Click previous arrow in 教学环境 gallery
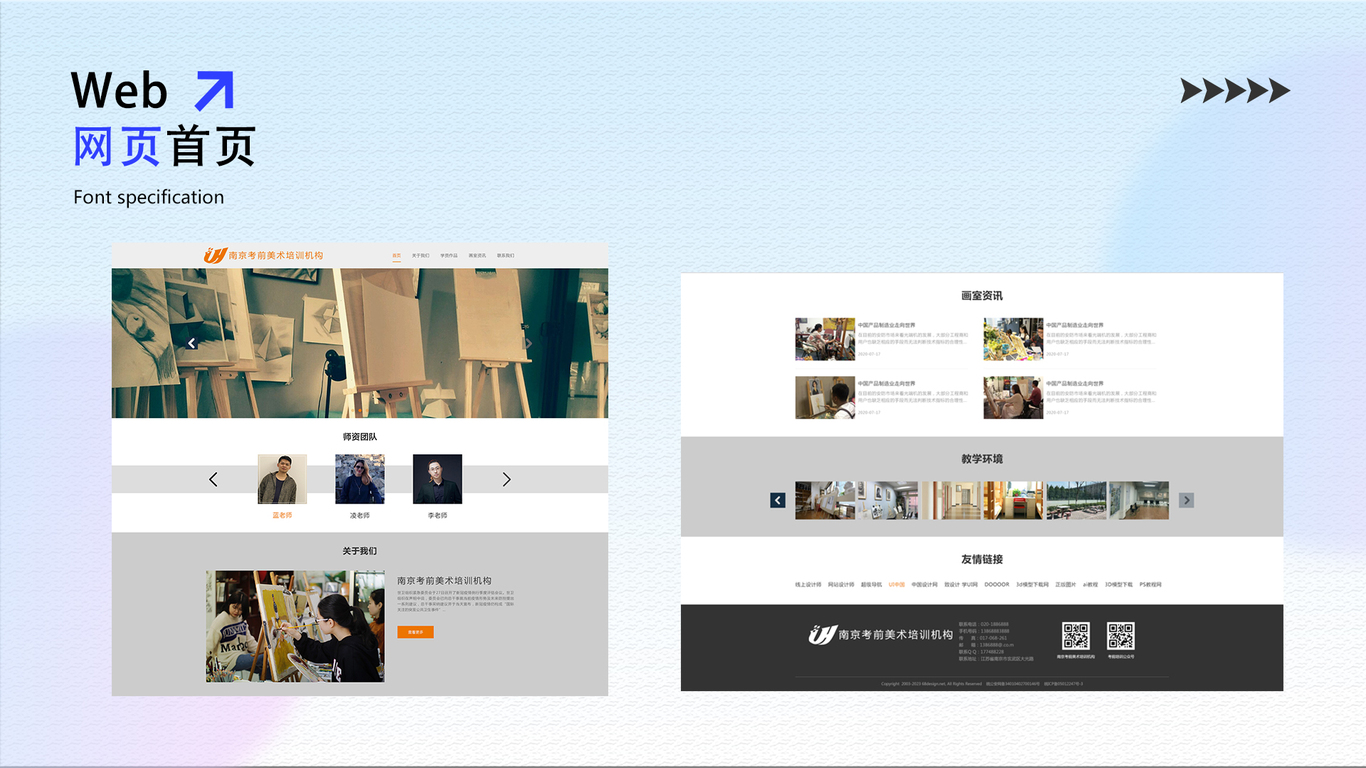Viewport: 1366px width, 768px height. [777, 500]
